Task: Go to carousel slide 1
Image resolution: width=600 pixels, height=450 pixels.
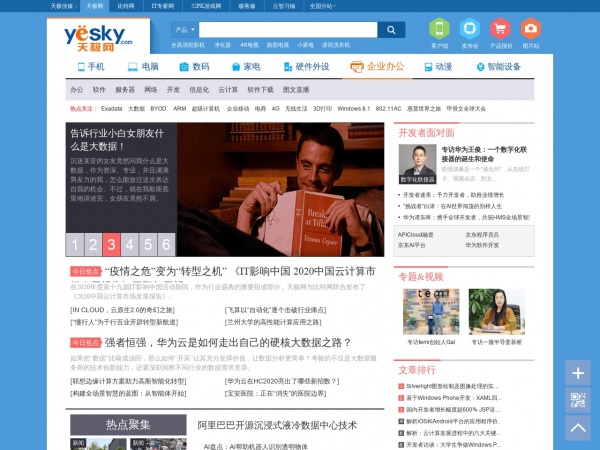Action: tap(75, 245)
